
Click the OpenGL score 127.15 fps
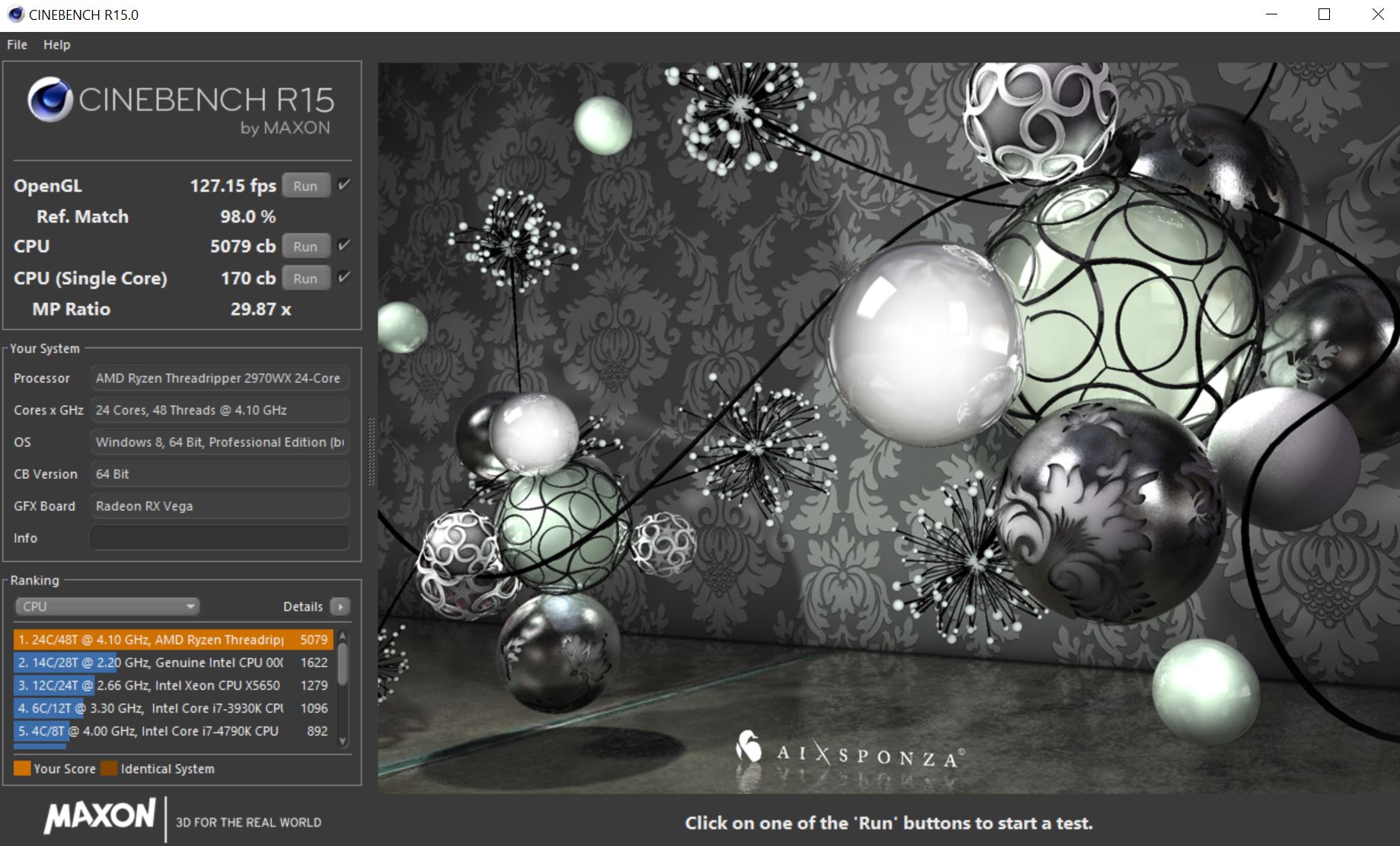(x=233, y=186)
